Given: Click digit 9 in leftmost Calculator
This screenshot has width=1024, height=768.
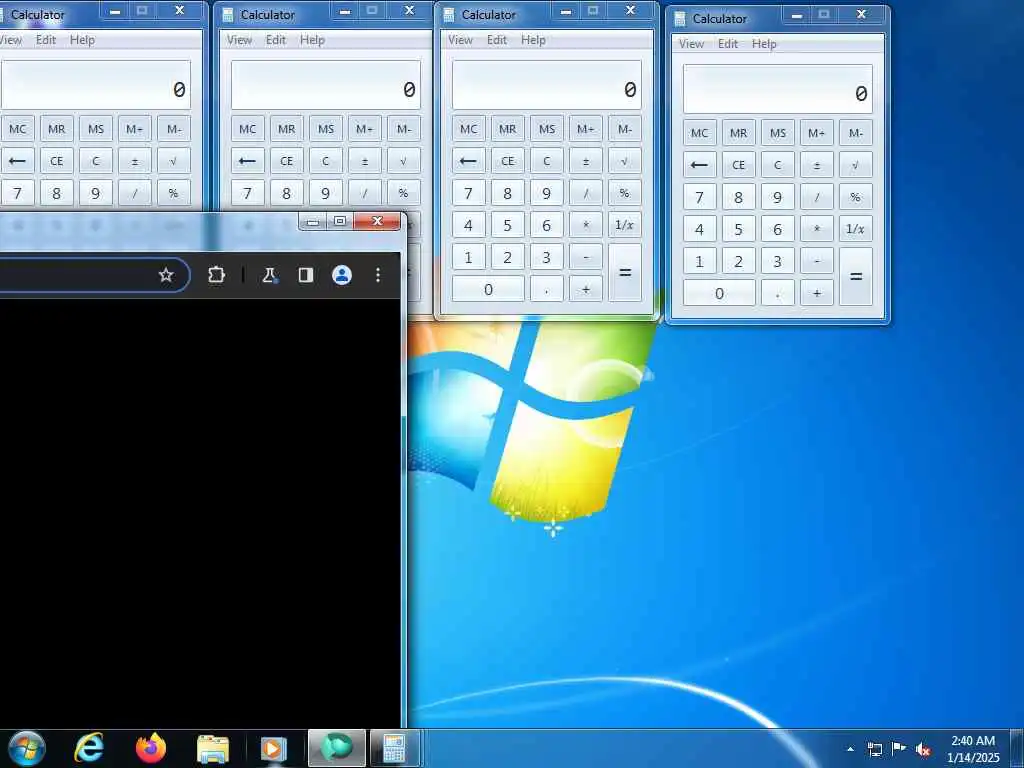Looking at the screenshot, I should [x=95, y=193].
